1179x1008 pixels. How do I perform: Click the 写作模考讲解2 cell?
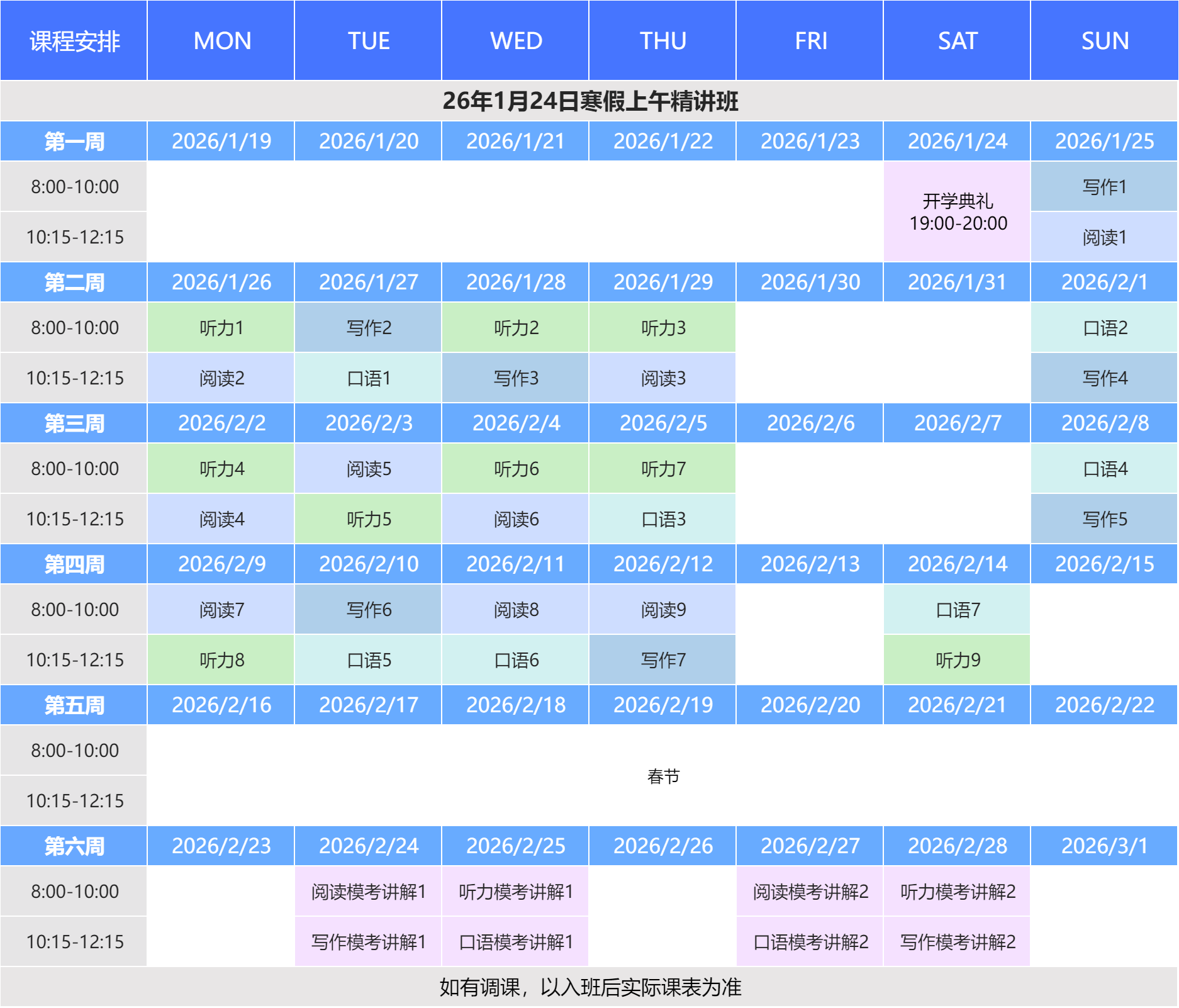(957, 942)
